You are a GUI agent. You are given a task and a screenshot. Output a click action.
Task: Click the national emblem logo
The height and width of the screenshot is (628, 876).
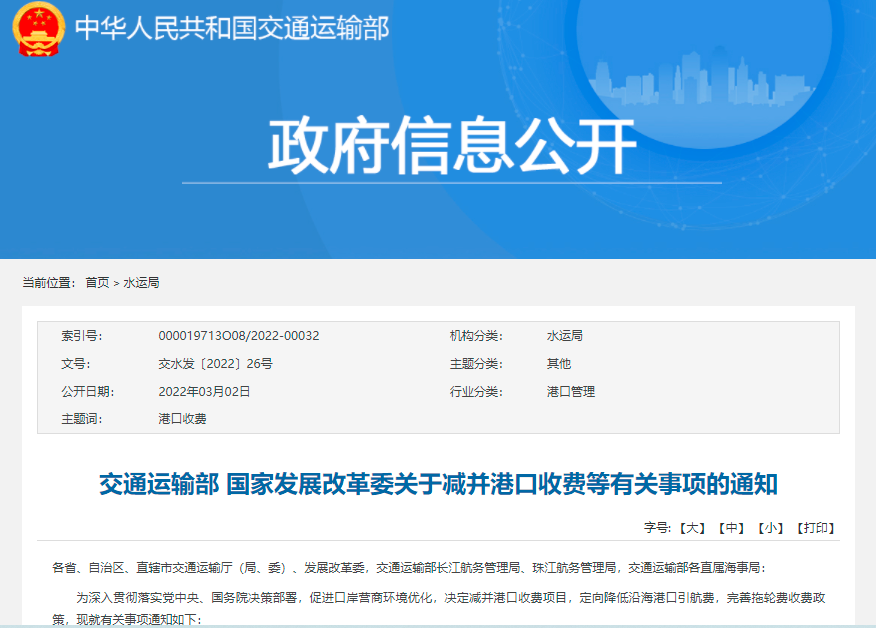pyautogui.click(x=38, y=28)
